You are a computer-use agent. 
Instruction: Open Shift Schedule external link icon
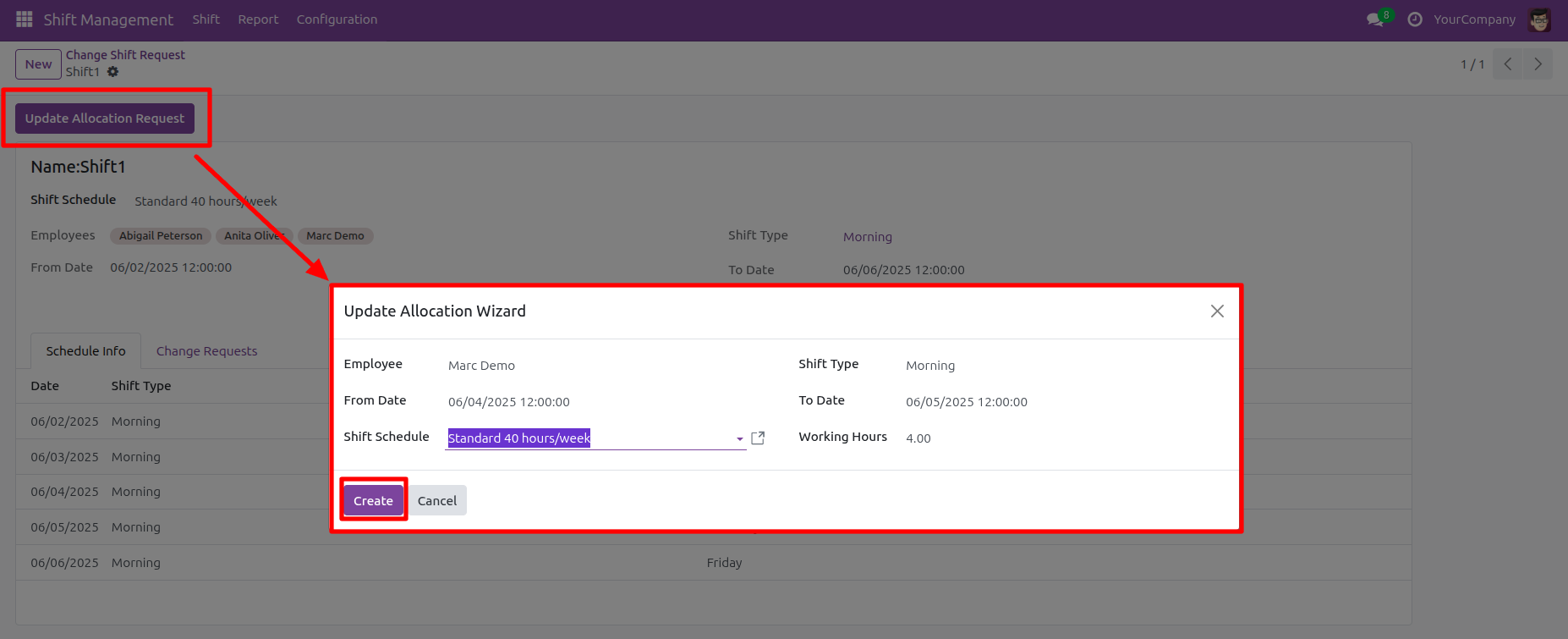tap(758, 438)
